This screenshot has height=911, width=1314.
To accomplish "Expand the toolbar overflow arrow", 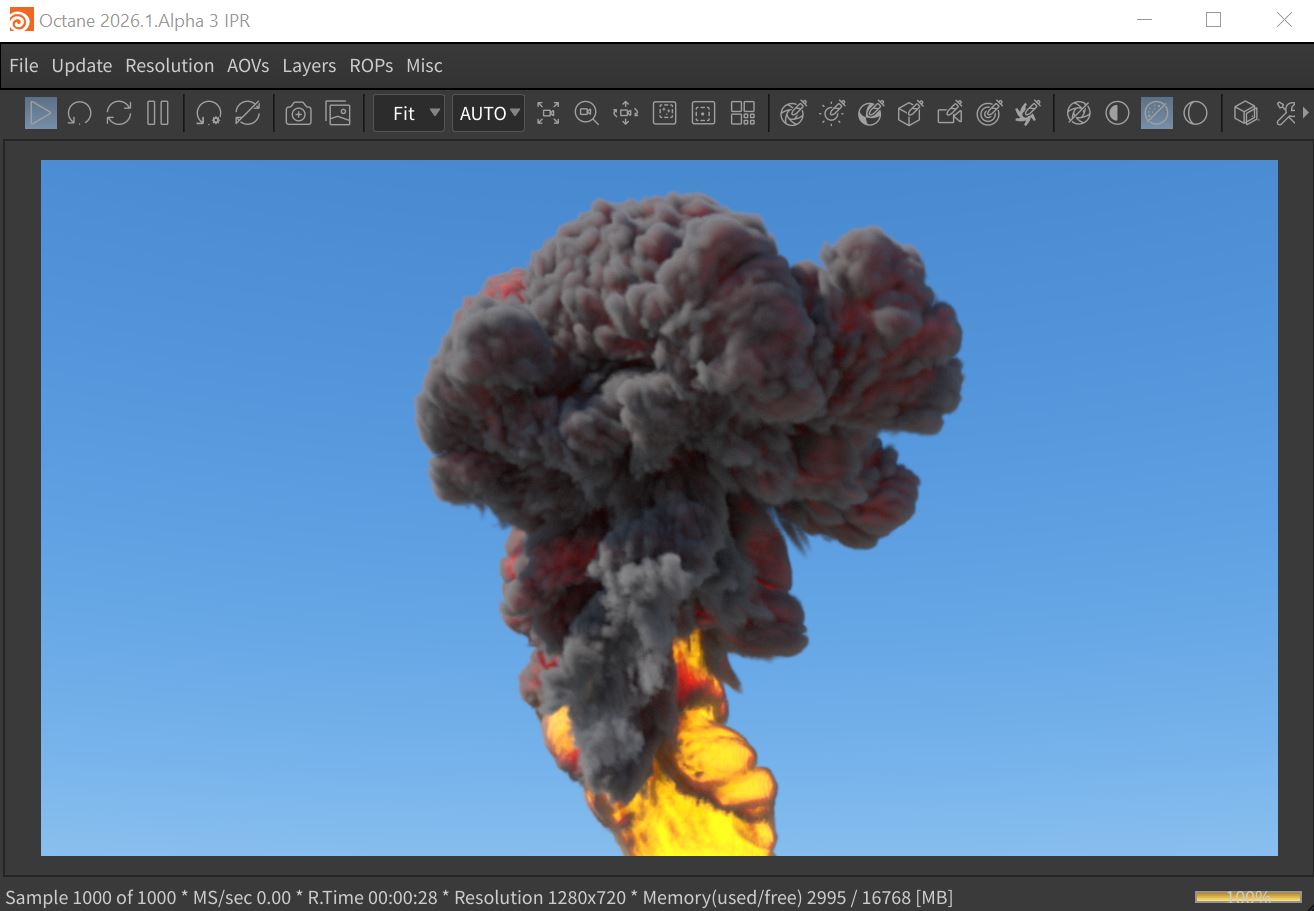I will point(1305,113).
